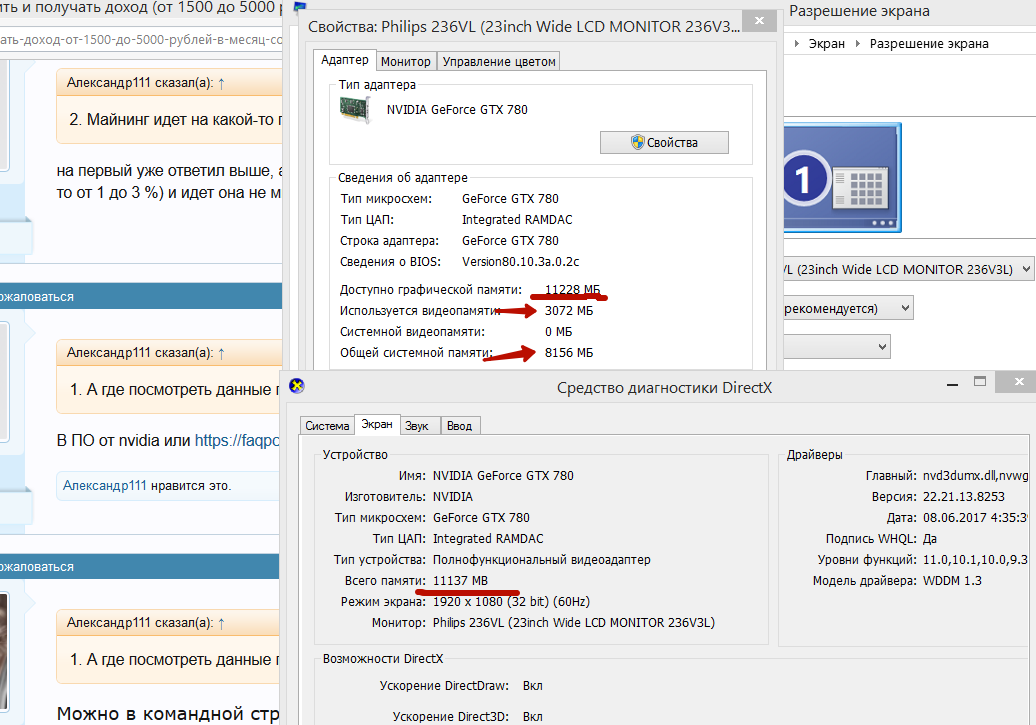Click the driver version 22.21.13.8253
1036x725 pixels.
[963, 497]
